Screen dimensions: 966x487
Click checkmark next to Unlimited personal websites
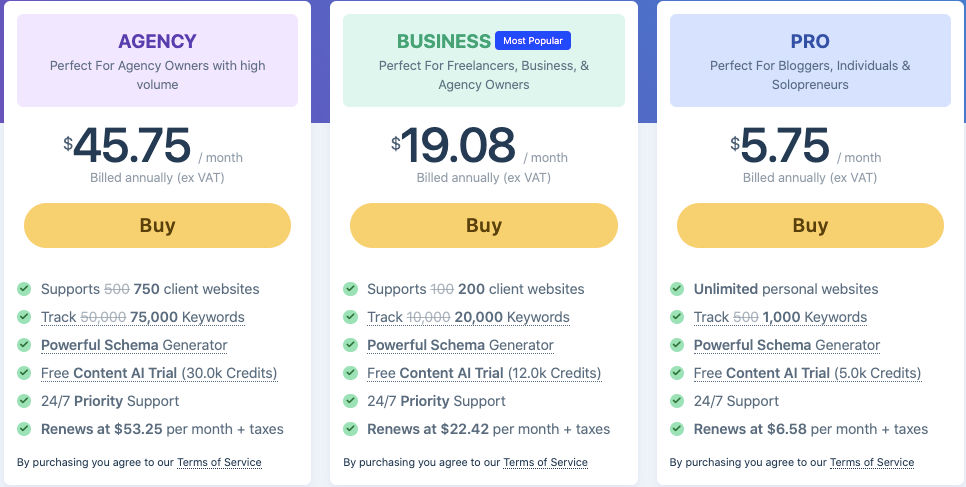676,289
